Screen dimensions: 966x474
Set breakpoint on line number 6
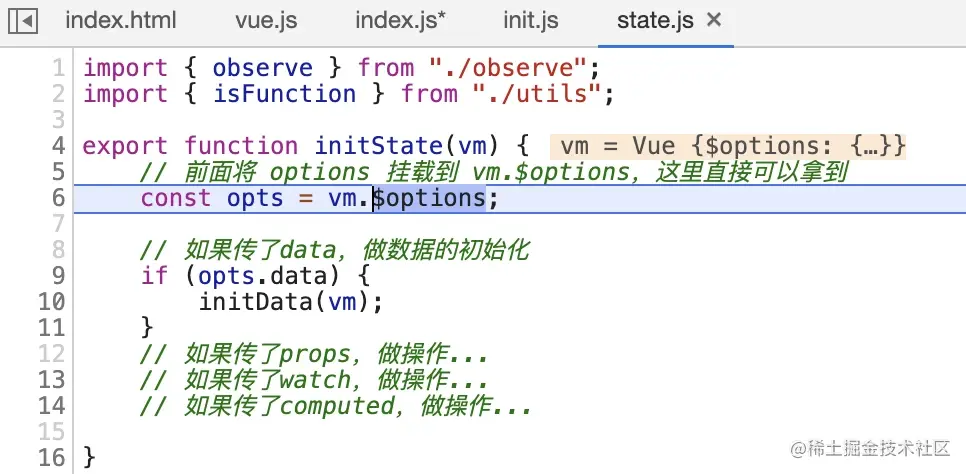(57, 198)
